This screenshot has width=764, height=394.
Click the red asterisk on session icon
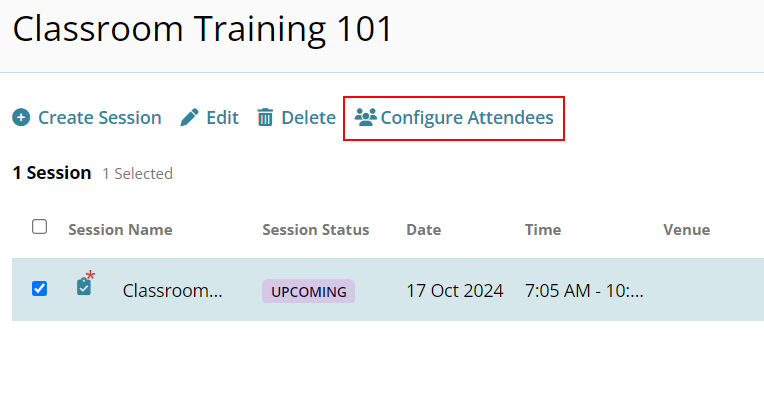click(x=90, y=275)
